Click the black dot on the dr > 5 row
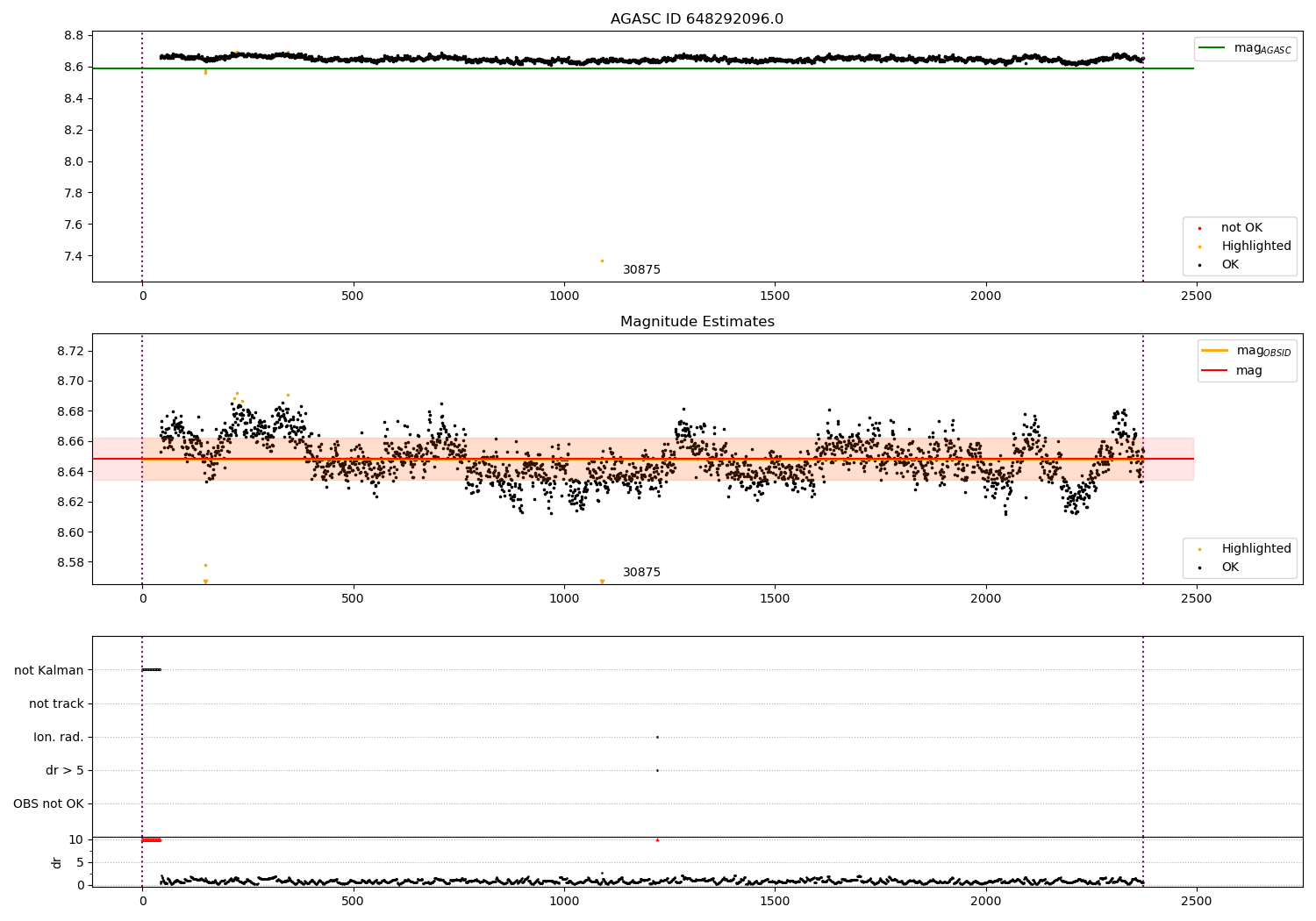 point(657,770)
